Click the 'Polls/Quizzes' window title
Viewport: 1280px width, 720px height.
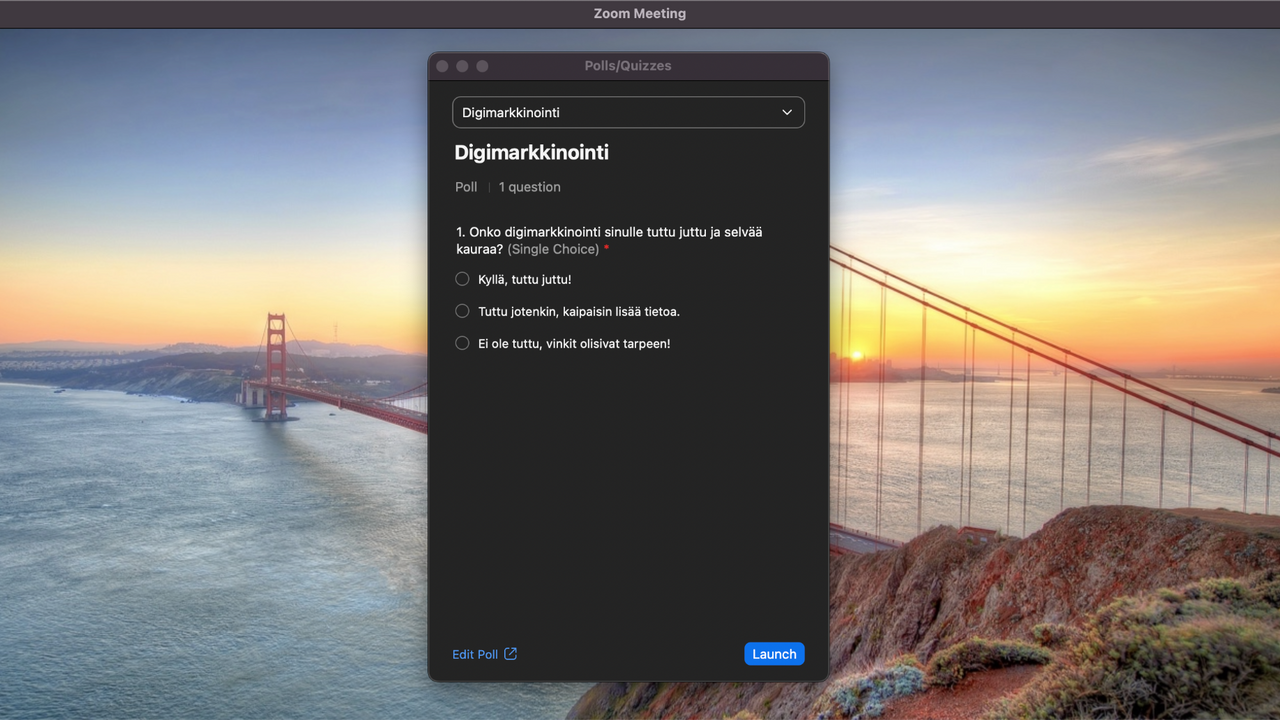coord(628,66)
